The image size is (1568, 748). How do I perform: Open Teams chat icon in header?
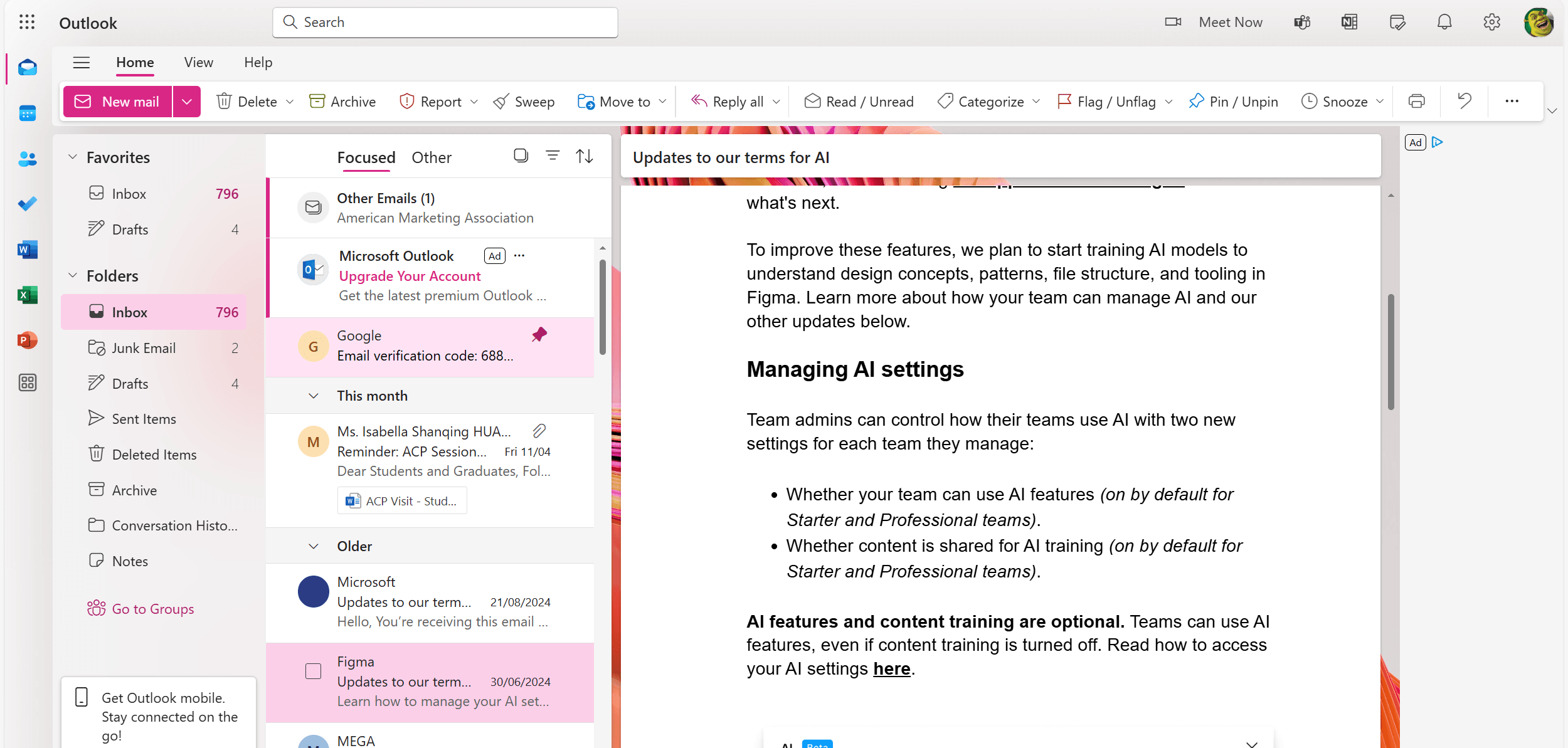[x=1302, y=23]
